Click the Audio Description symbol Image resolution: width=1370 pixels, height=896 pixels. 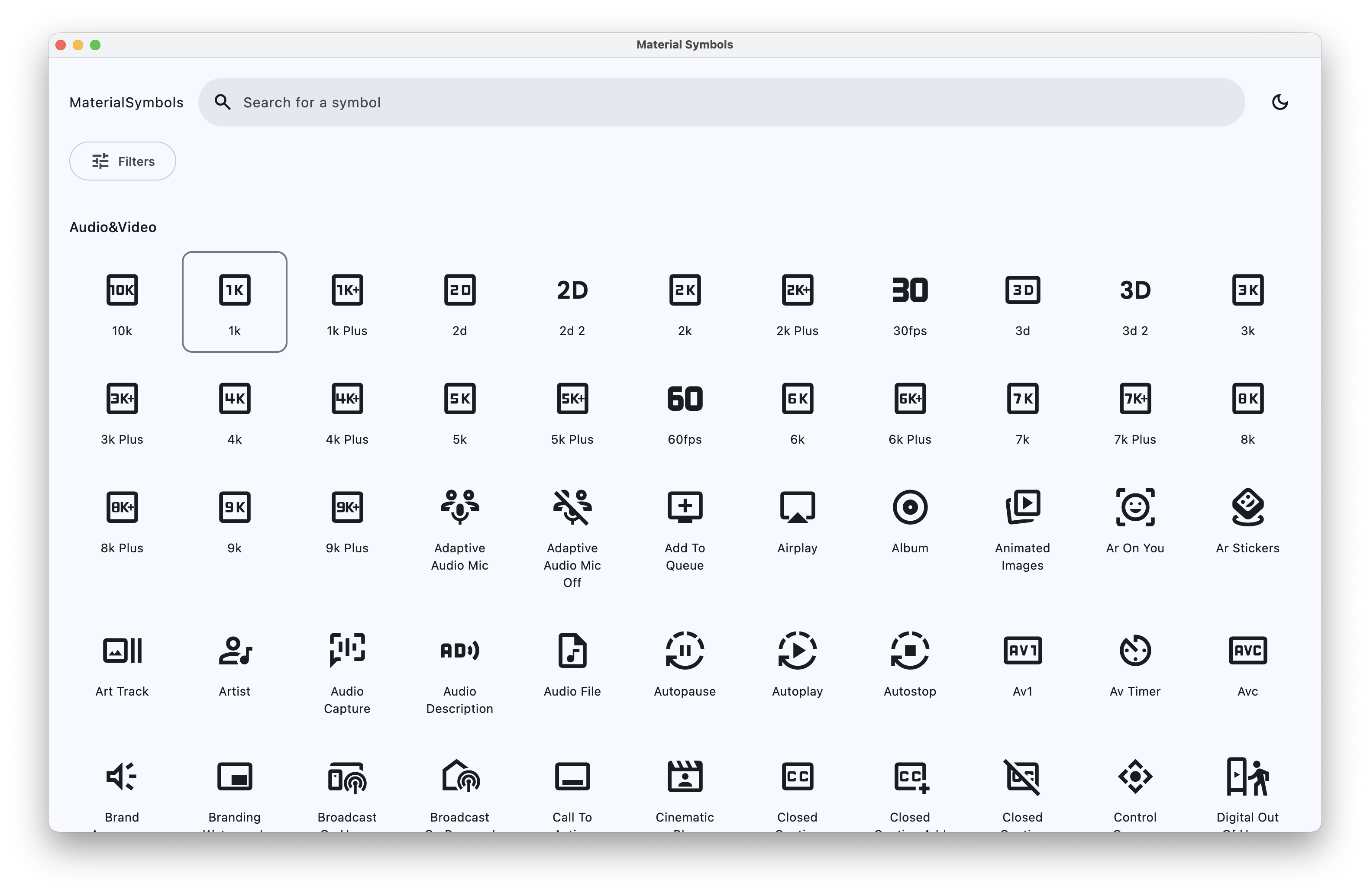click(x=459, y=650)
